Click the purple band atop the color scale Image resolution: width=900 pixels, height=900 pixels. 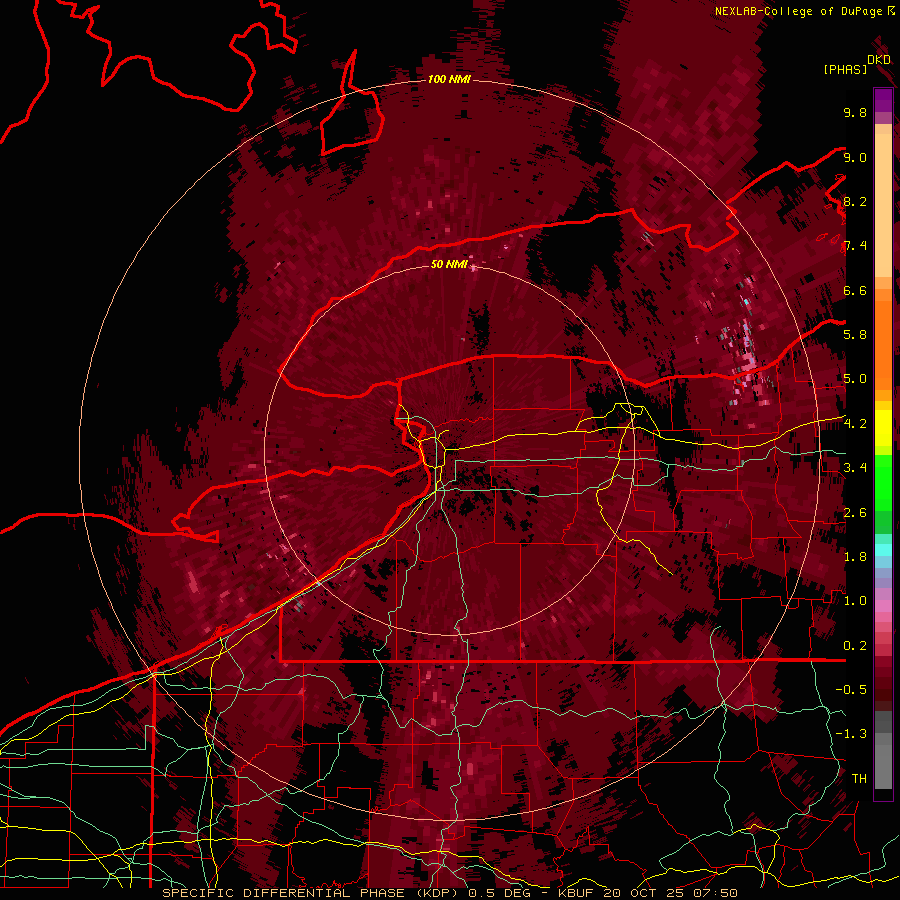(883, 100)
